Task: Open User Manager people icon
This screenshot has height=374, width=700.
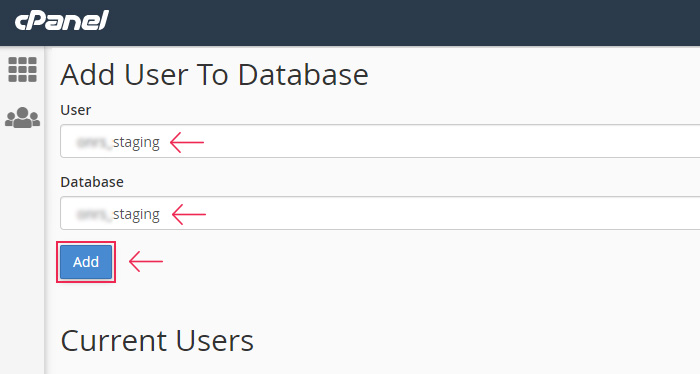Action: point(22,117)
